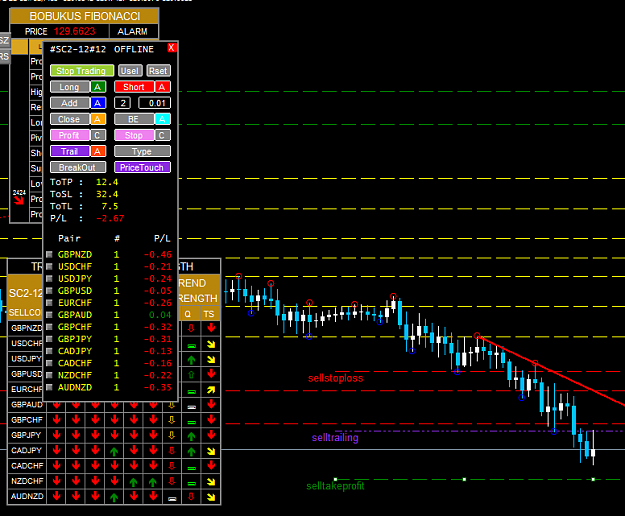The image size is (625, 516).
Task: Click the field showing 2
Action: coord(122,103)
